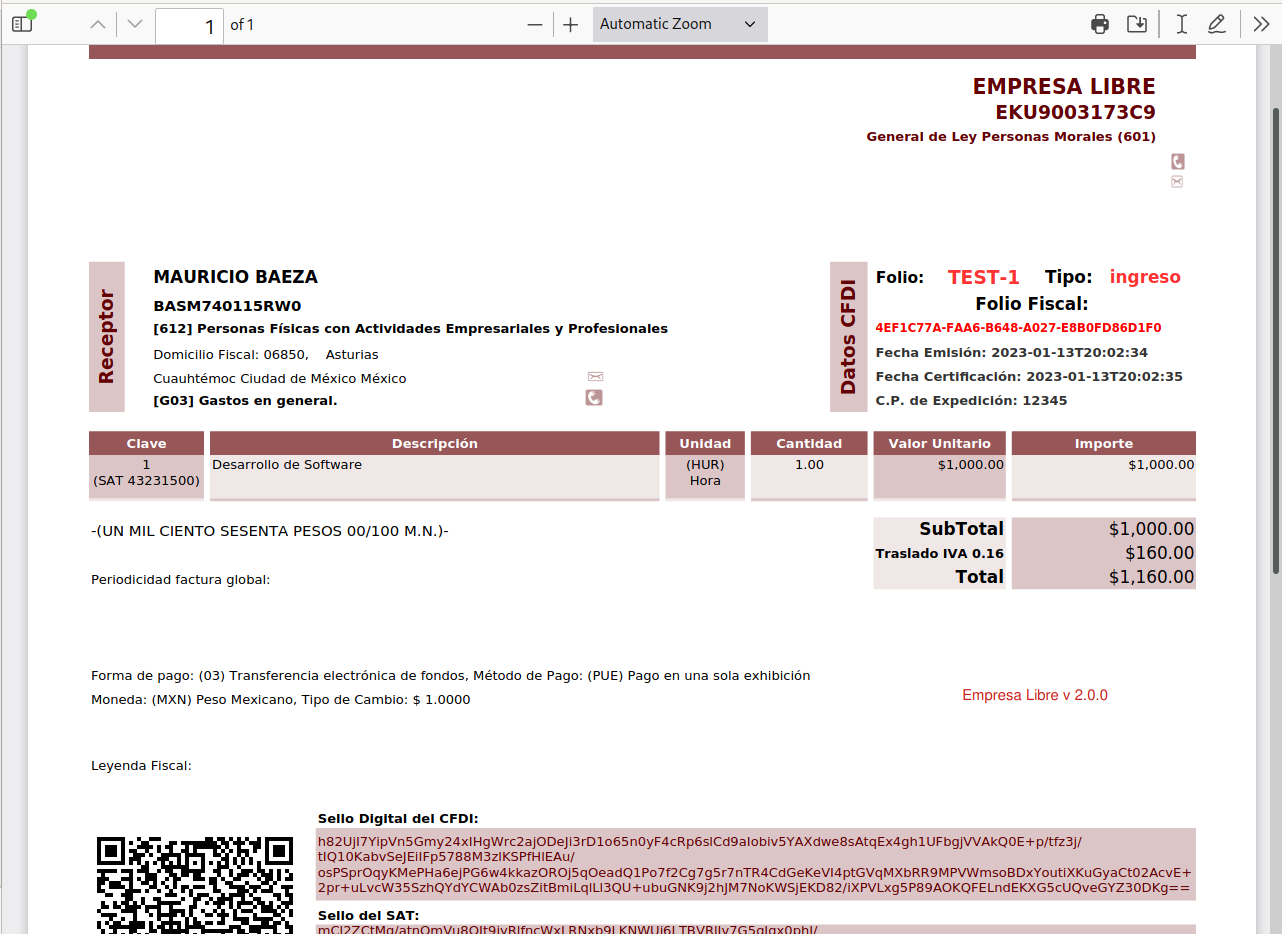Click the Folio Fiscal UUID text
The height and width of the screenshot is (934, 1282).
[1018, 327]
